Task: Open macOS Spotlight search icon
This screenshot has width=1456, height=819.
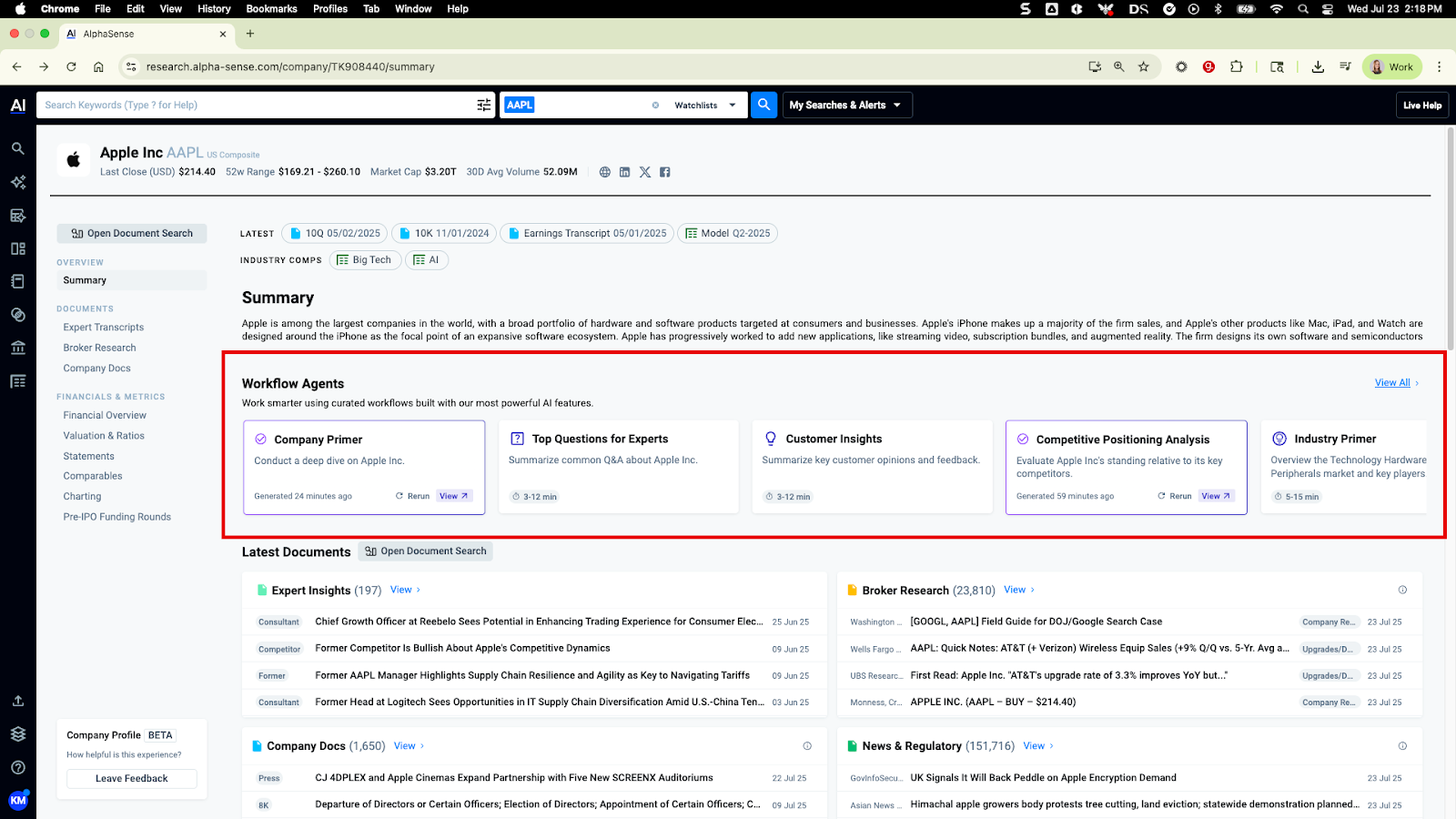Action: click(x=1303, y=9)
